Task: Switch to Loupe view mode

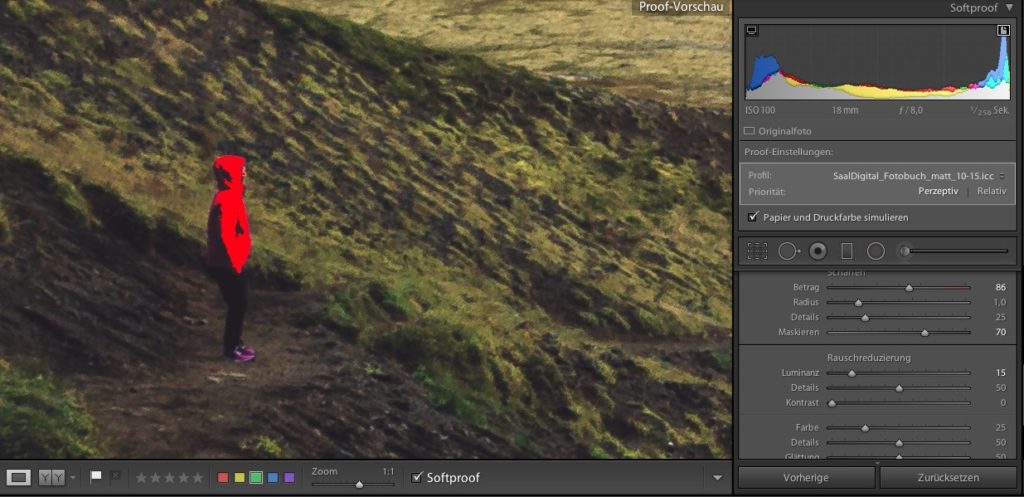Action: tap(19, 477)
